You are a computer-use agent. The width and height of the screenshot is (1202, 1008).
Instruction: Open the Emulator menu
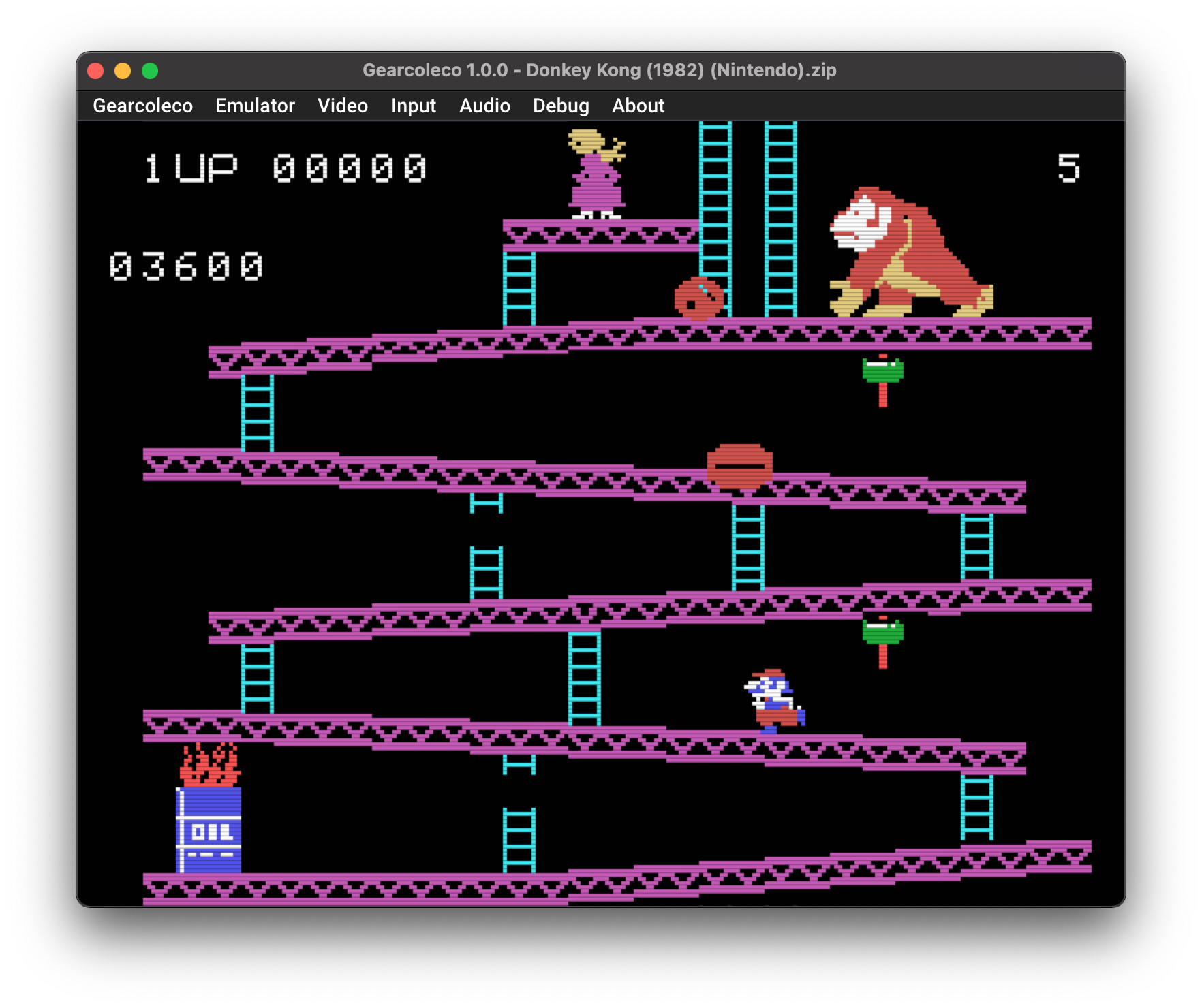[255, 106]
